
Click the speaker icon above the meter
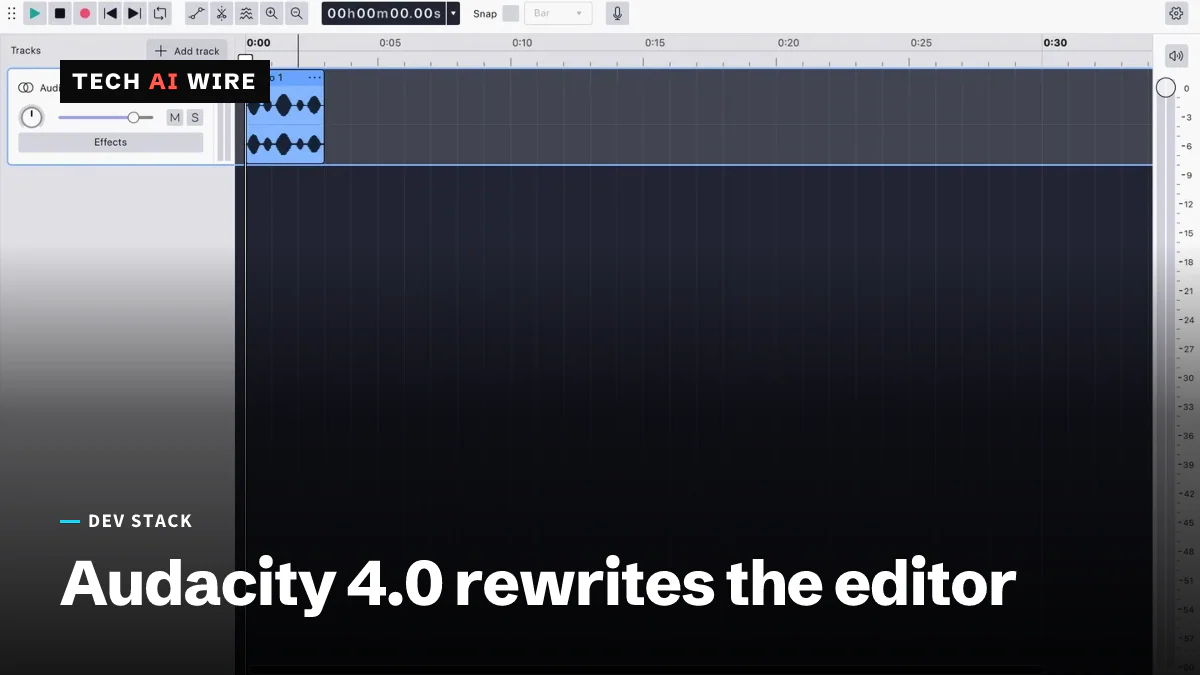pos(1176,55)
